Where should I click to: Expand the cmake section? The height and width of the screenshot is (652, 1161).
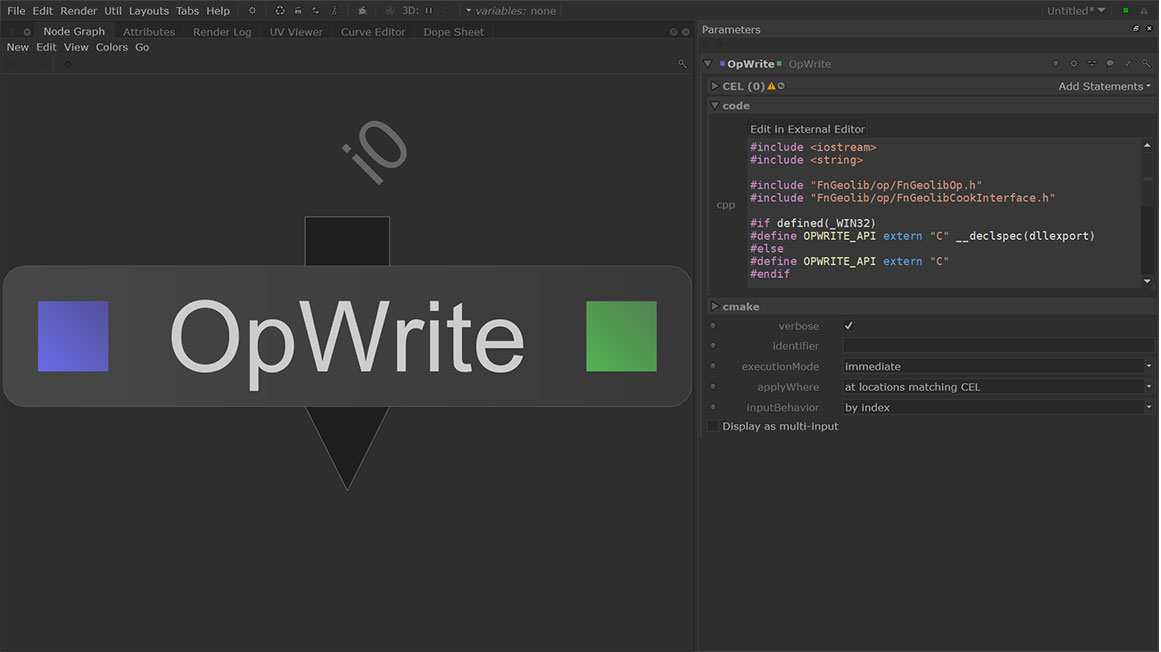714,307
